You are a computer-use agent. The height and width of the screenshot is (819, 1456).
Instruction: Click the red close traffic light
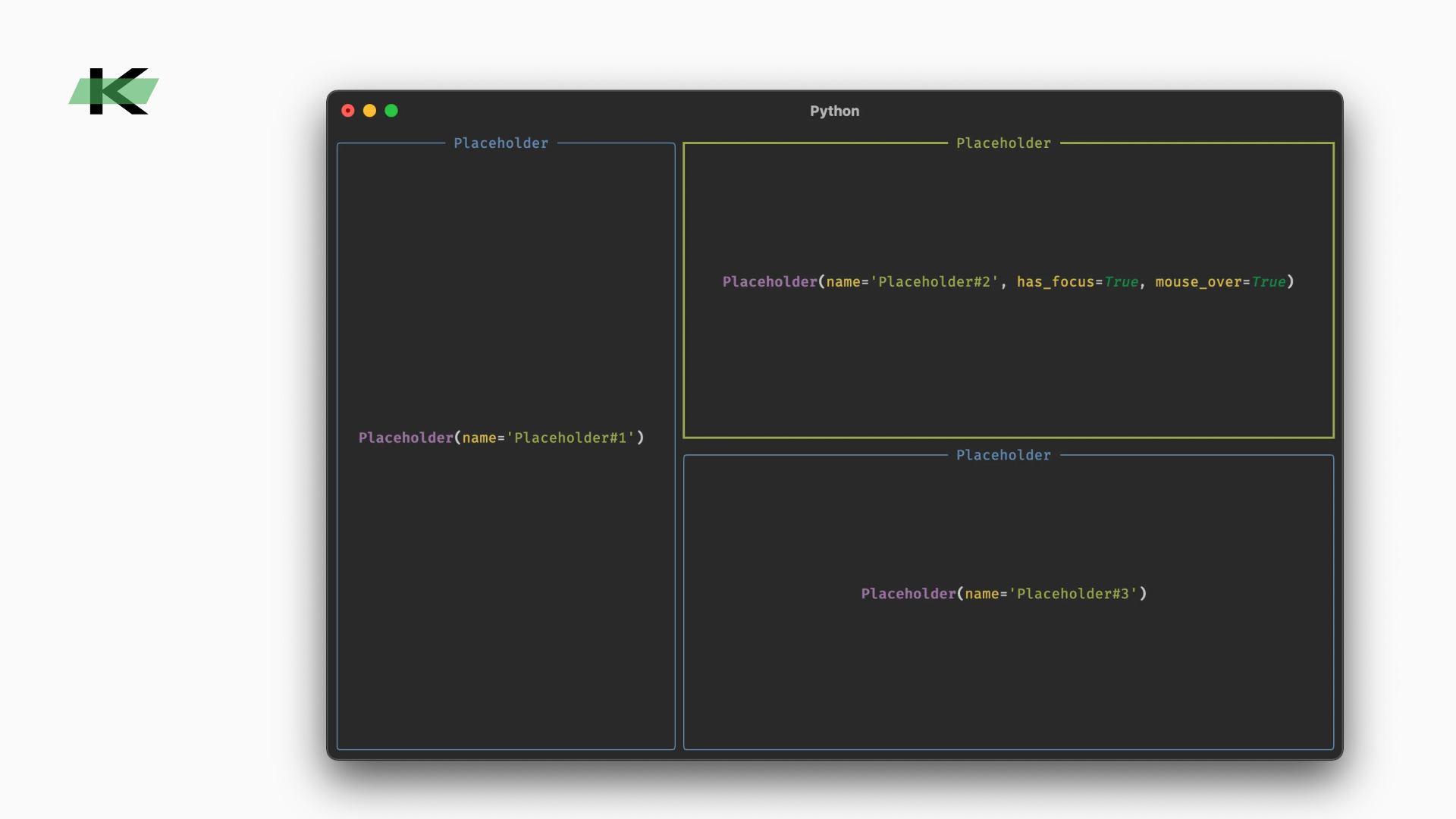(x=348, y=110)
